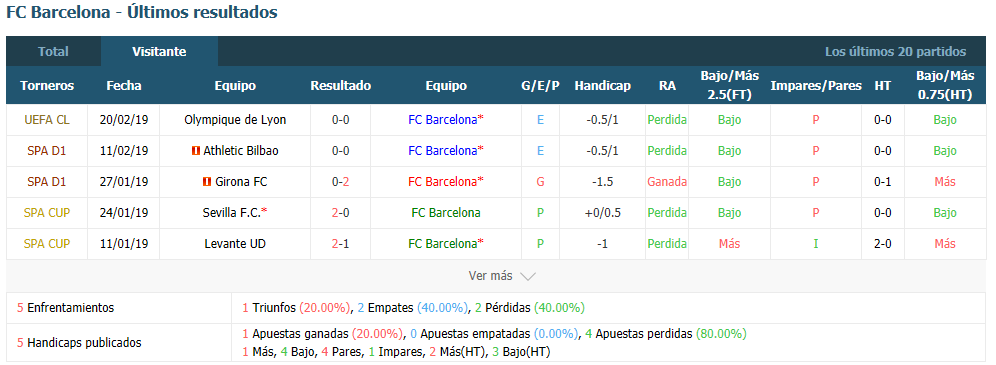Click the 0-2 result against Girona FC

click(340, 182)
